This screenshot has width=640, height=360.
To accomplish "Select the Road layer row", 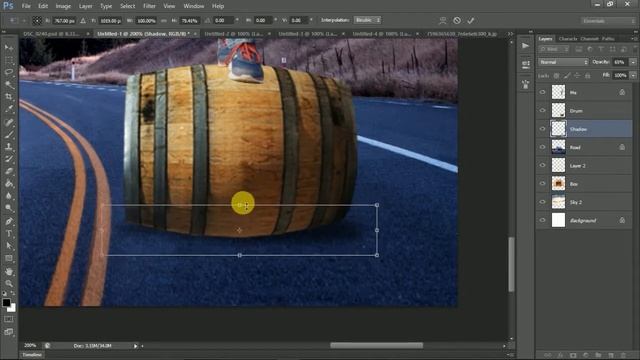I will click(x=584, y=147).
